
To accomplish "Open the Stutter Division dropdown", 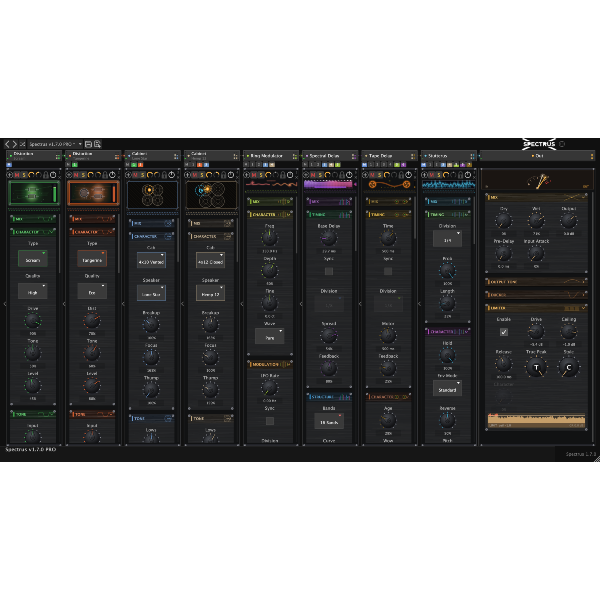I will (447, 239).
